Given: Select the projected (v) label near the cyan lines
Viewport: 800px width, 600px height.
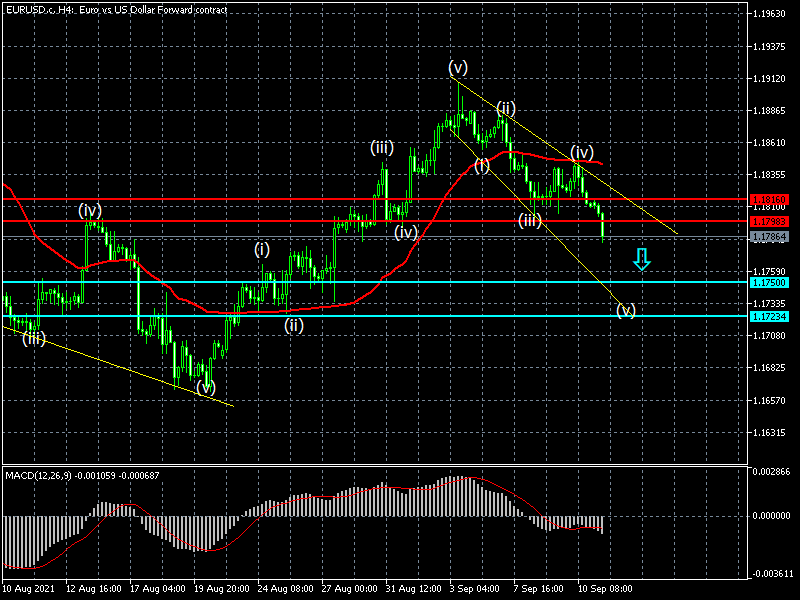Looking at the screenshot, I should (626, 309).
